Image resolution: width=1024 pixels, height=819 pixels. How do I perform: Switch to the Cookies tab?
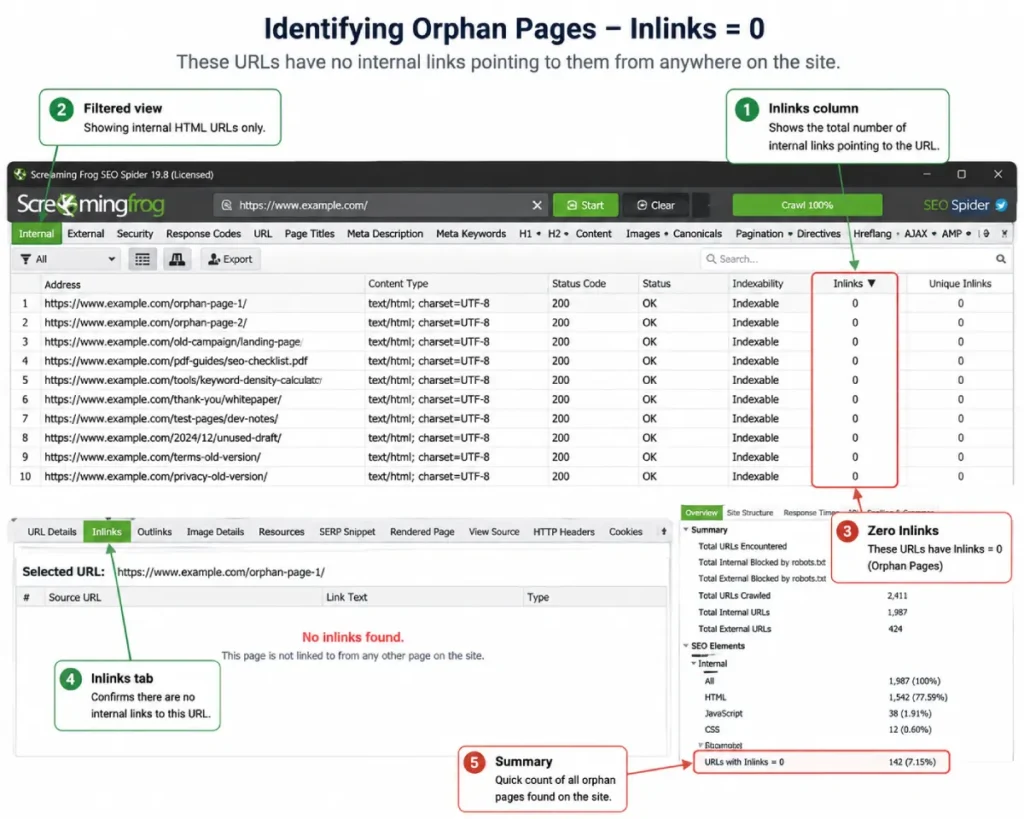626,532
